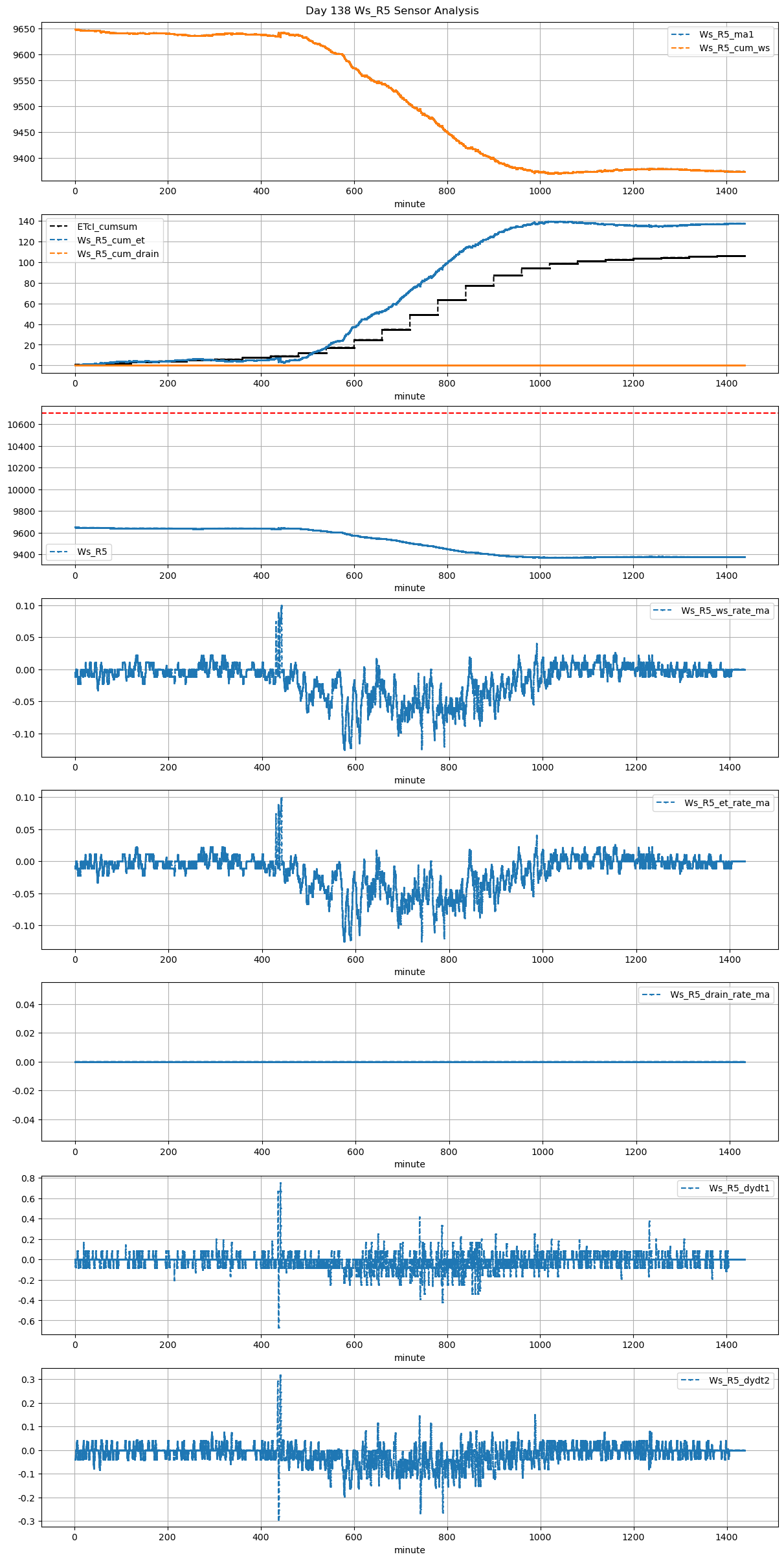Image resolution: width=784 pixels, height=1561 pixels.
Task: Select the Ws_R5_cum_ws legend entry
Action: click(x=734, y=49)
